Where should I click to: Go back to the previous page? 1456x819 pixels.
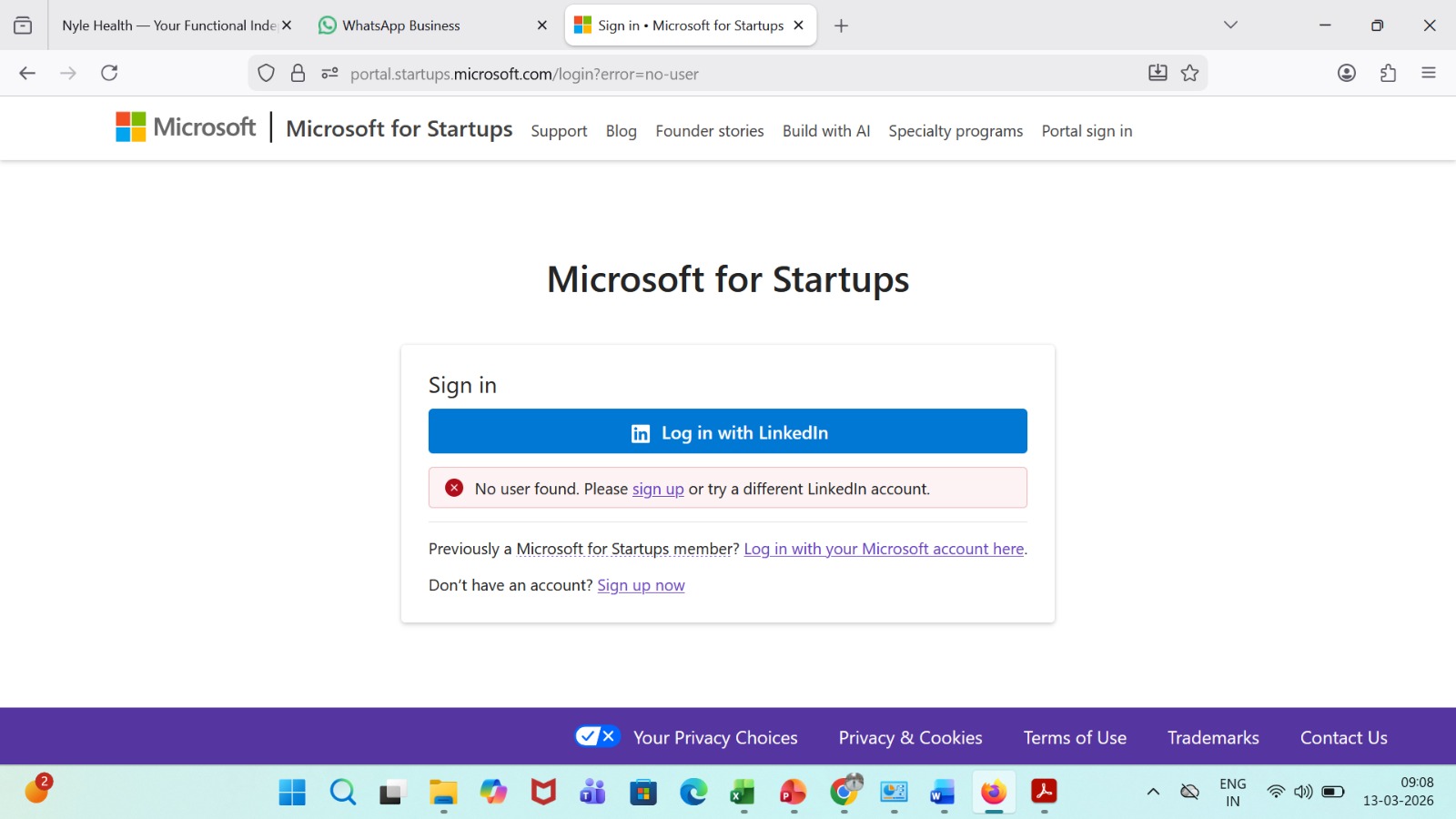point(27,73)
